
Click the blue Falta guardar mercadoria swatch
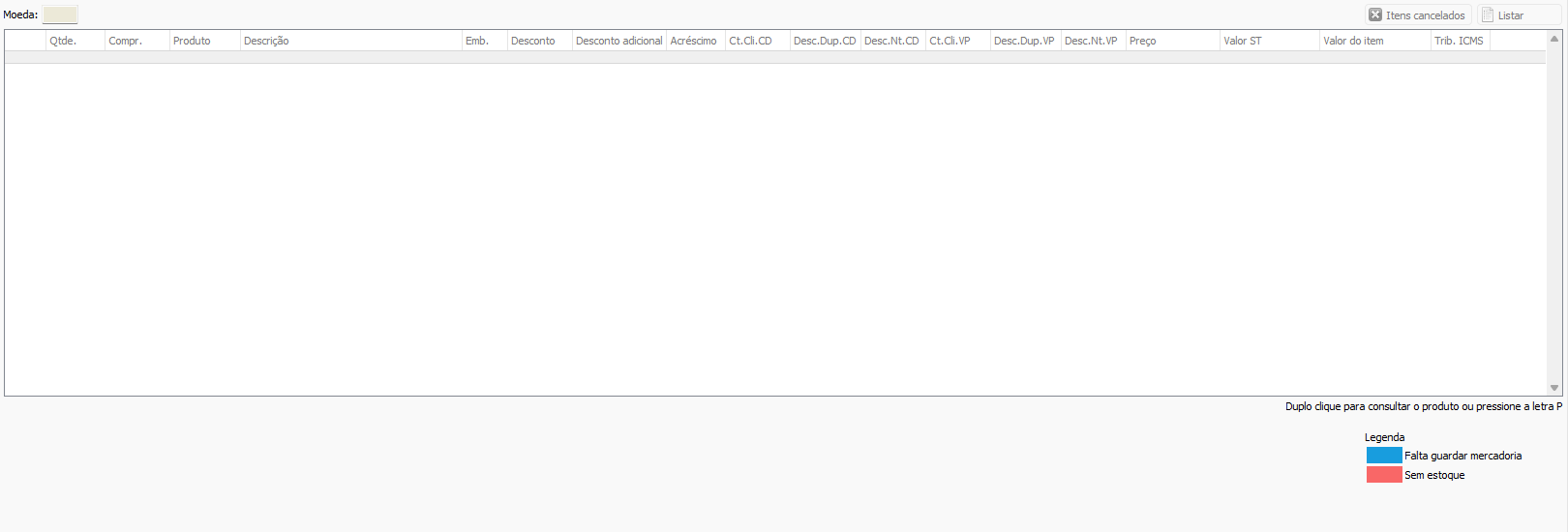pos(1384,456)
